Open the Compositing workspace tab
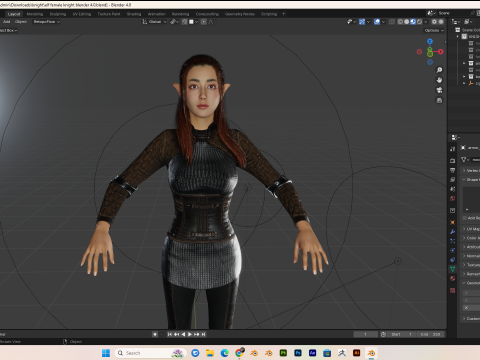The height and width of the screenshot is (360, 480). (207, 14)
